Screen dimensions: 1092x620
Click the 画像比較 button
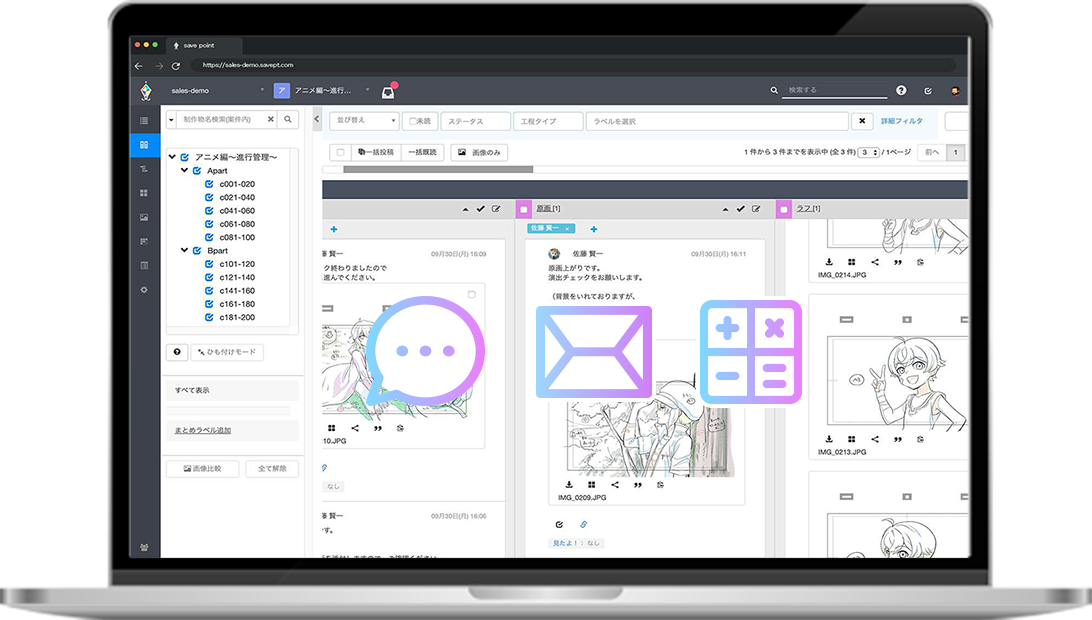tap(202, 469)
